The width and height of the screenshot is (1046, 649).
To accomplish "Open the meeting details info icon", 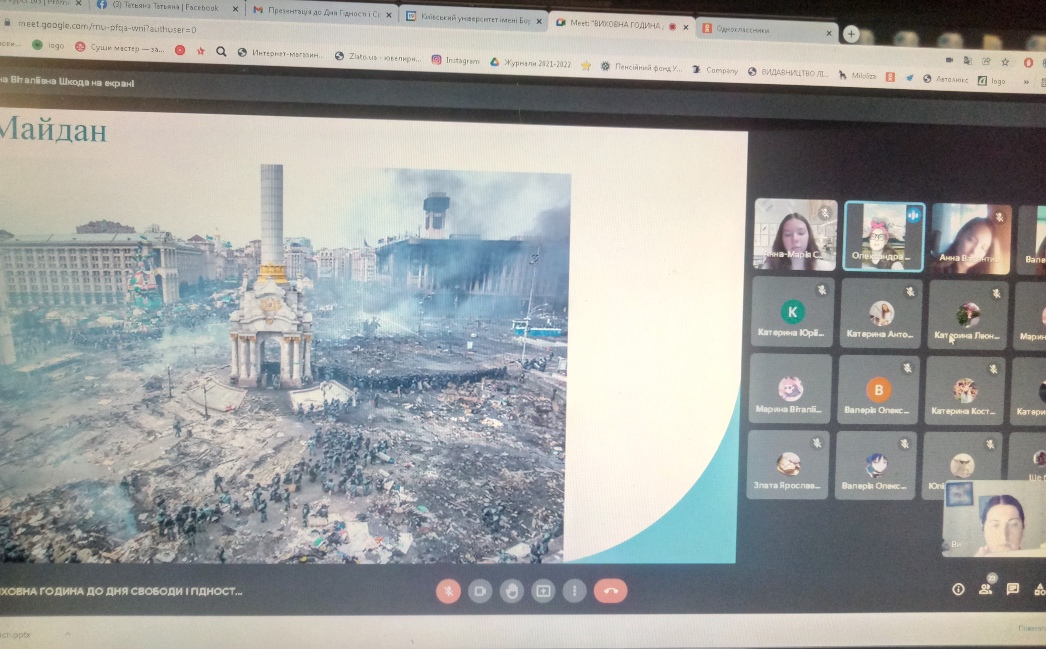I will tap(958, 589).
